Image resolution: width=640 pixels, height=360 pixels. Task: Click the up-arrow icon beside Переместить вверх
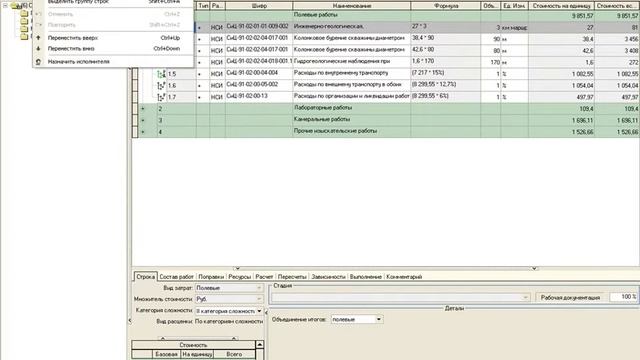pos(38,38)
